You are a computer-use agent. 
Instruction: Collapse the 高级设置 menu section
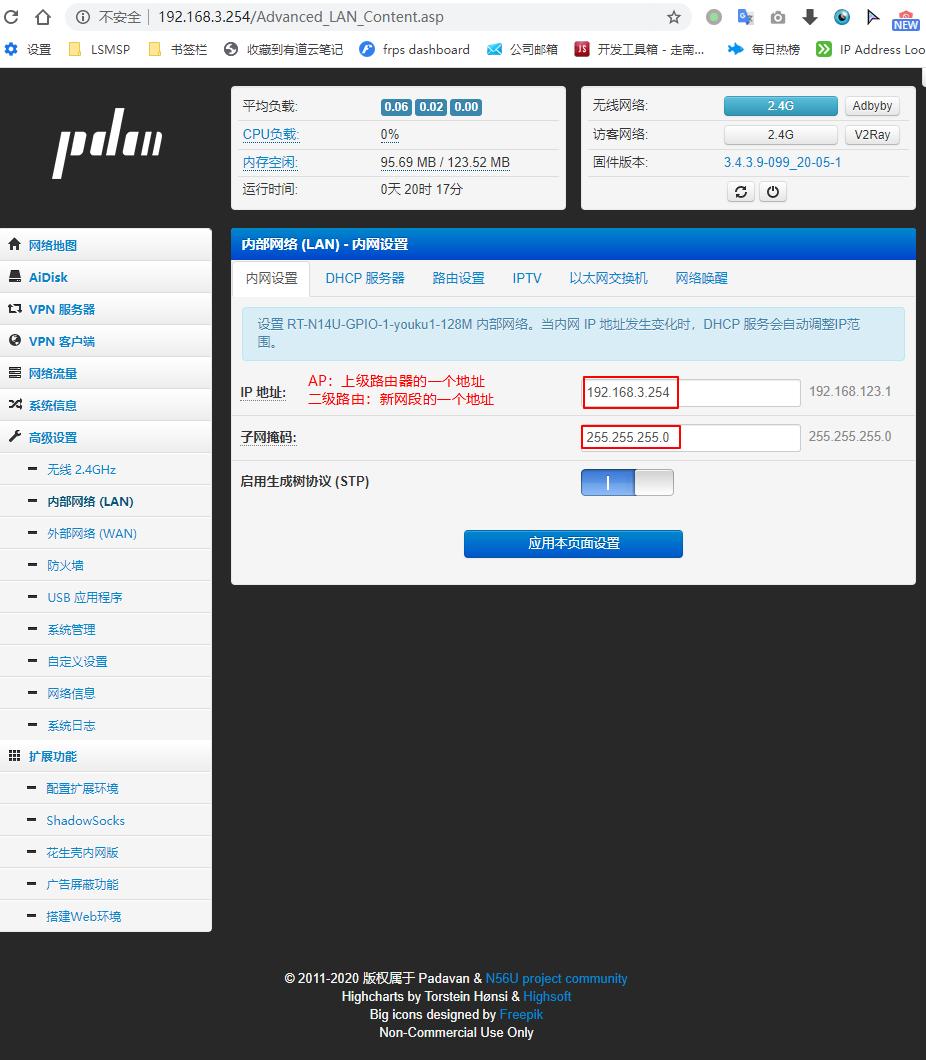pos(105,437)
